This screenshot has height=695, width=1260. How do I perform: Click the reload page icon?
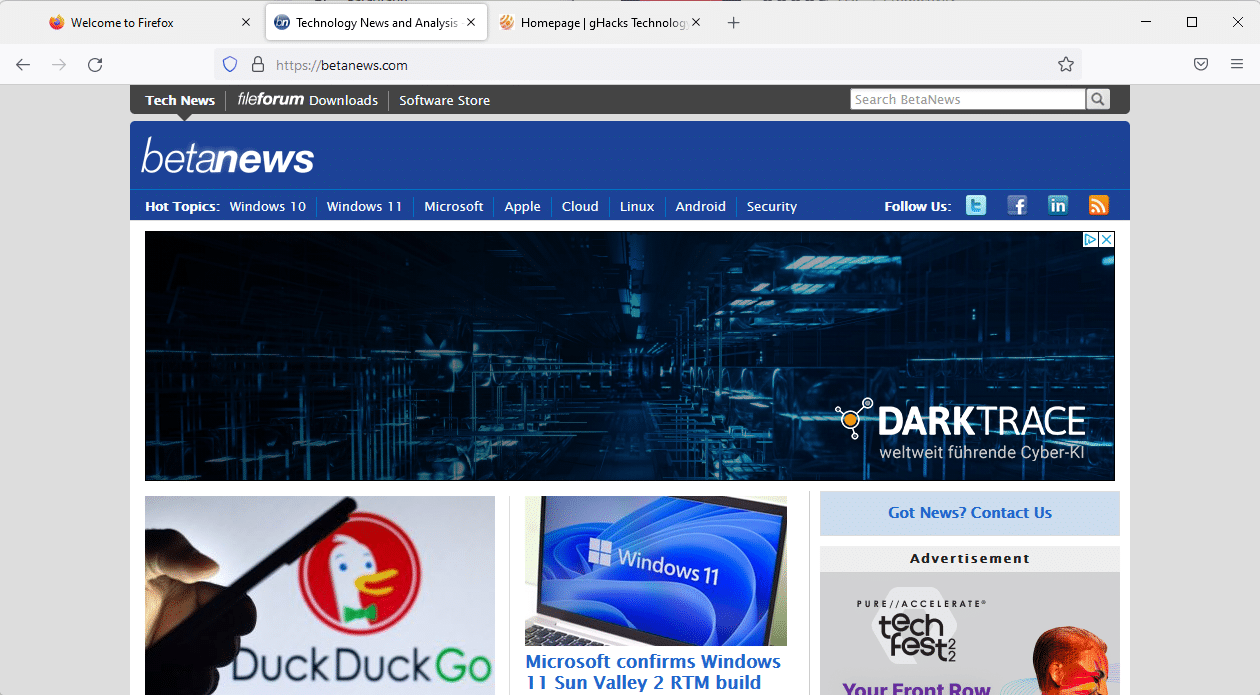95,65
